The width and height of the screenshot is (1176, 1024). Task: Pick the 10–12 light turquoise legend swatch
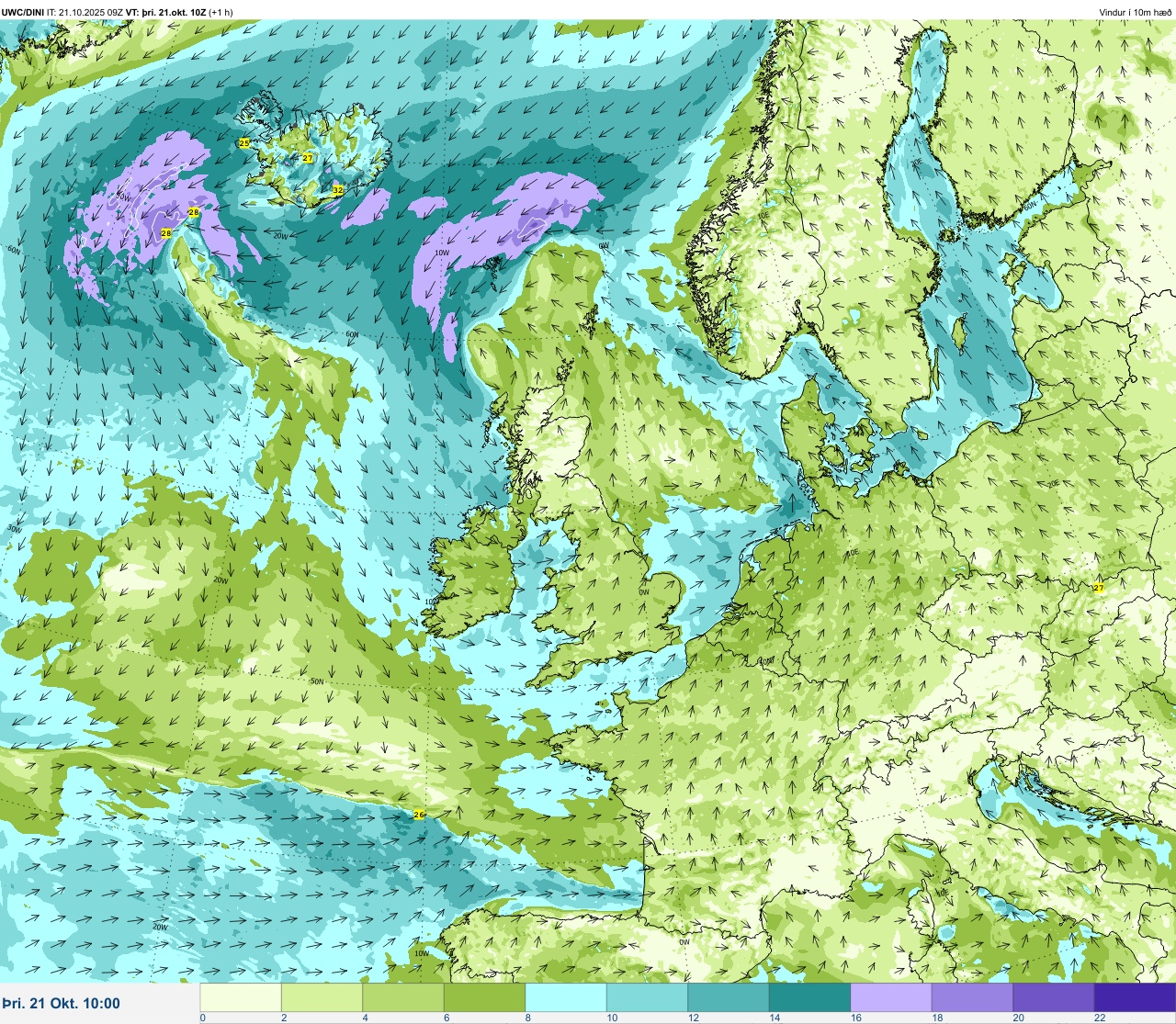[647, 997]
